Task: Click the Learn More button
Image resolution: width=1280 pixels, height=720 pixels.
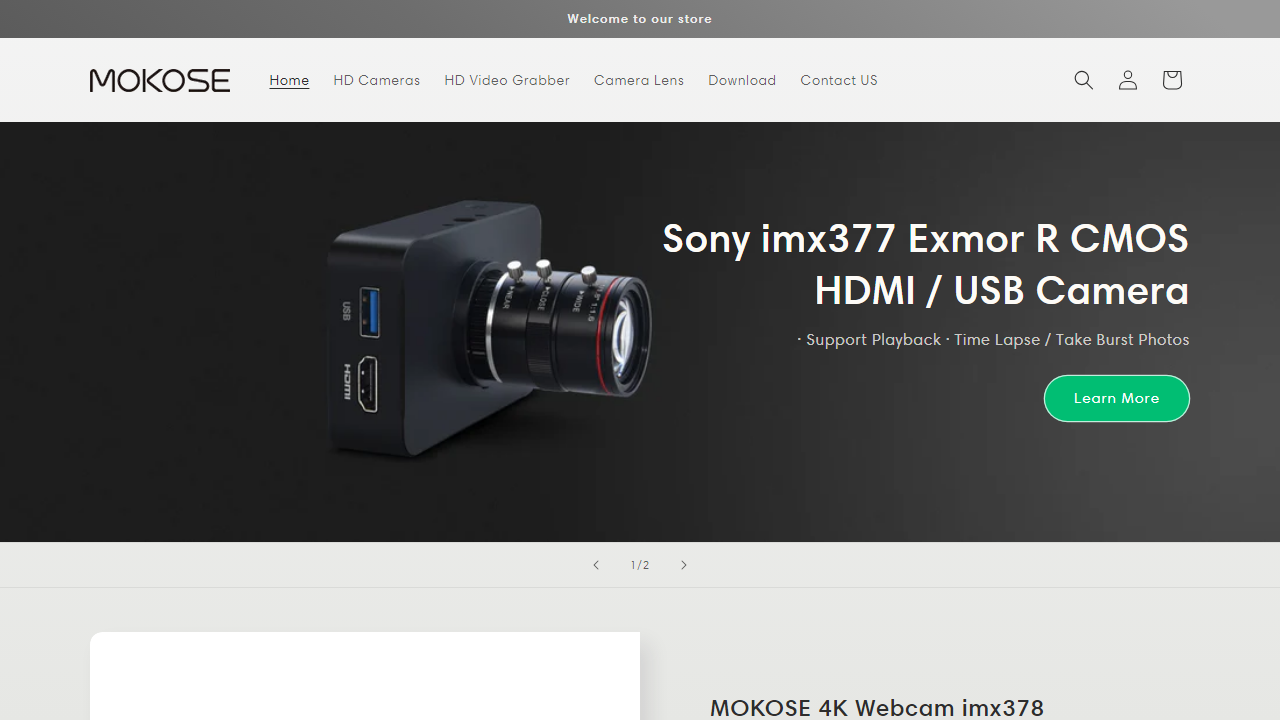Action: tap(1117, 398)
